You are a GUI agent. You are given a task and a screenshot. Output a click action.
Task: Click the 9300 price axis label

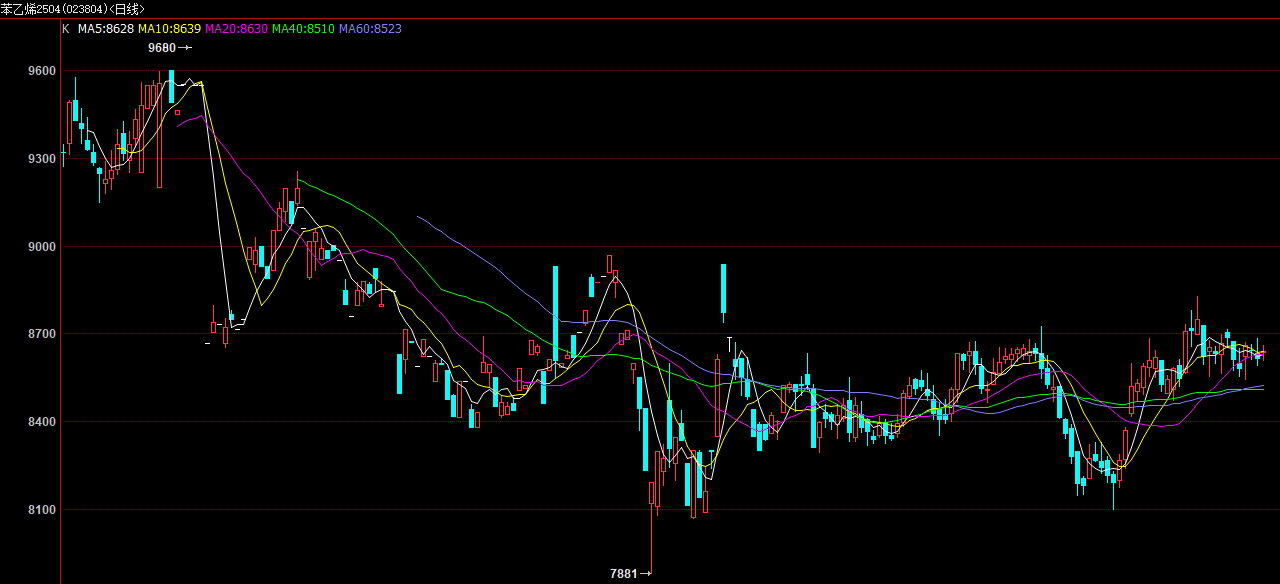coord(41,159)
